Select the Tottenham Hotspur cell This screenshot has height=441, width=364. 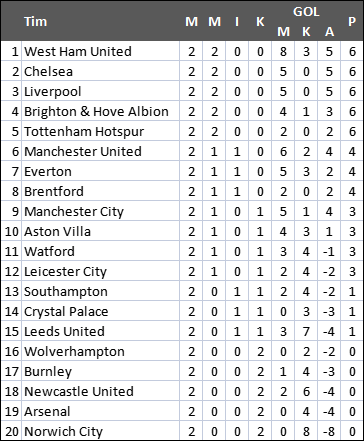[100, 131]
